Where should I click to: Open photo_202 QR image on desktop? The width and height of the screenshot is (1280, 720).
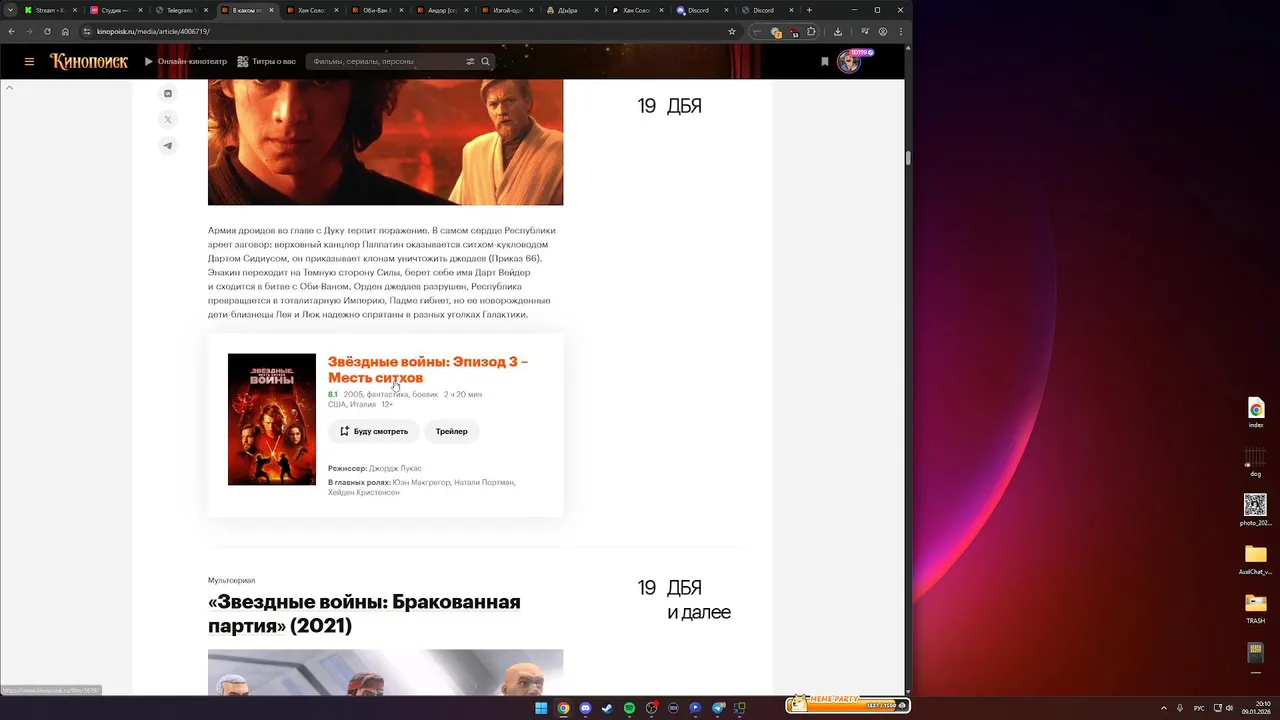(1256, 510)
